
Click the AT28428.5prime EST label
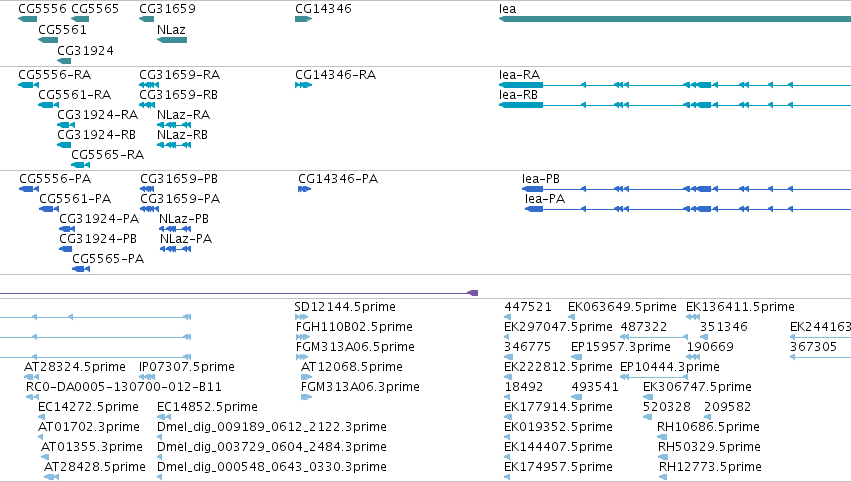click(95, 467)
